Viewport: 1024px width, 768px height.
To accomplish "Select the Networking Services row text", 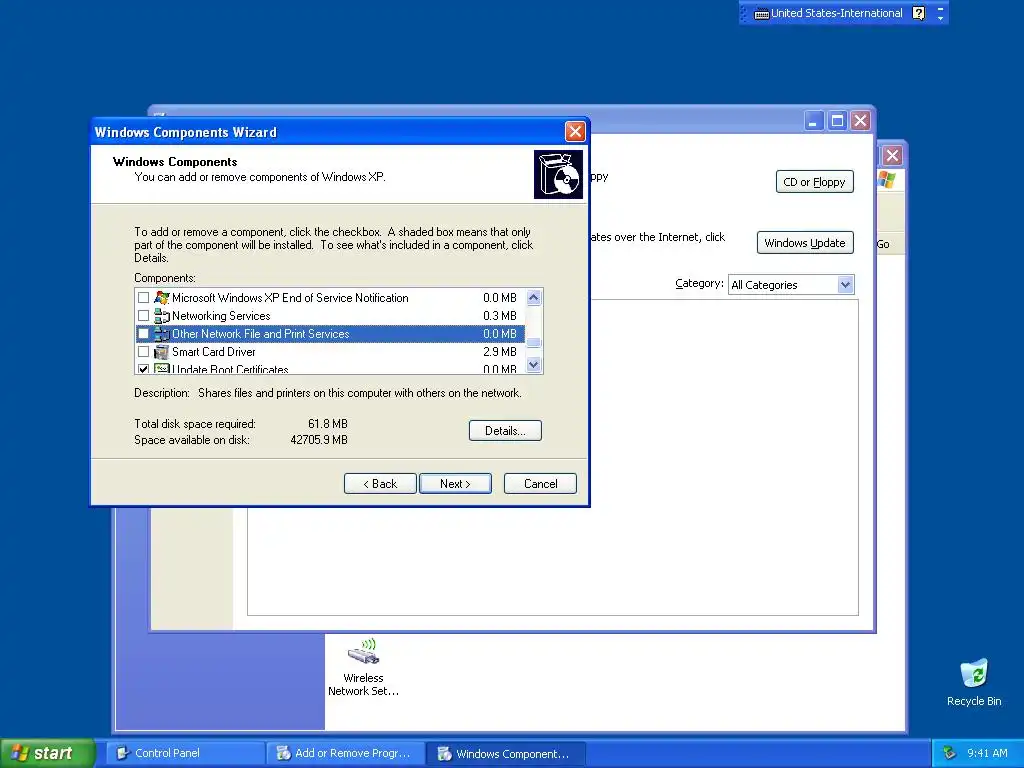I will pos(221,316).
